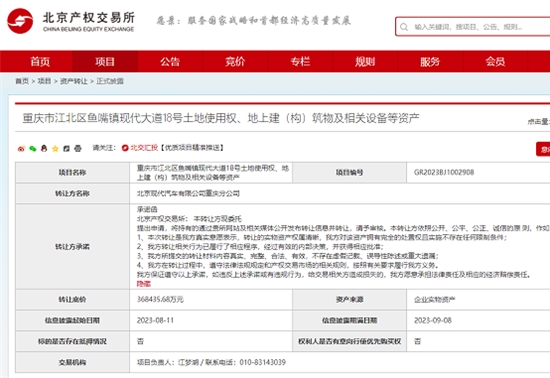550x378 pixels.
Task: Click the 企业实物资产 link
Action: point(435,299)
